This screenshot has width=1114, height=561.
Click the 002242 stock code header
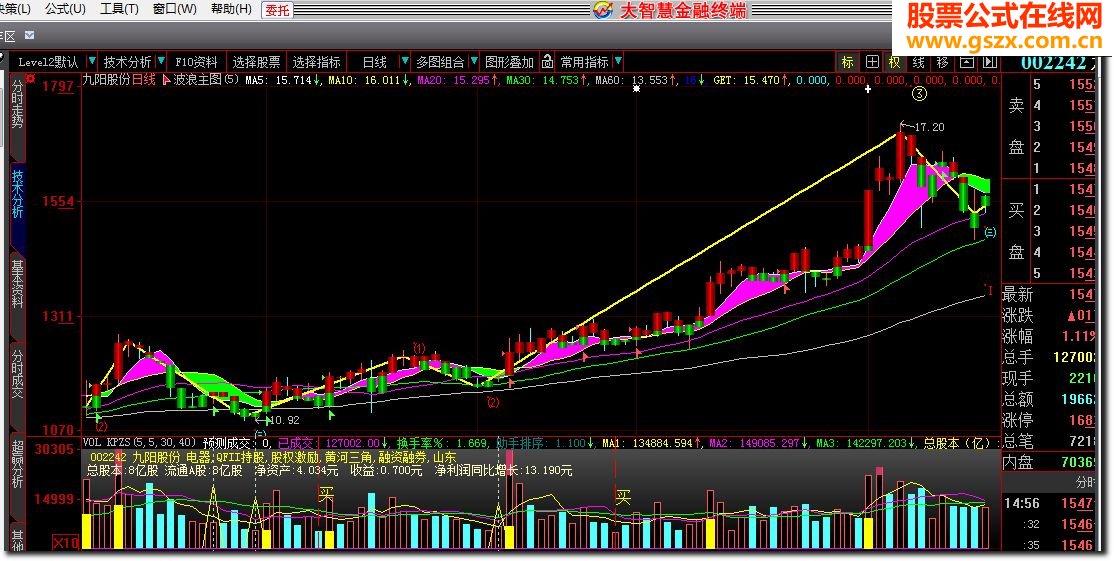point(1054,62)
